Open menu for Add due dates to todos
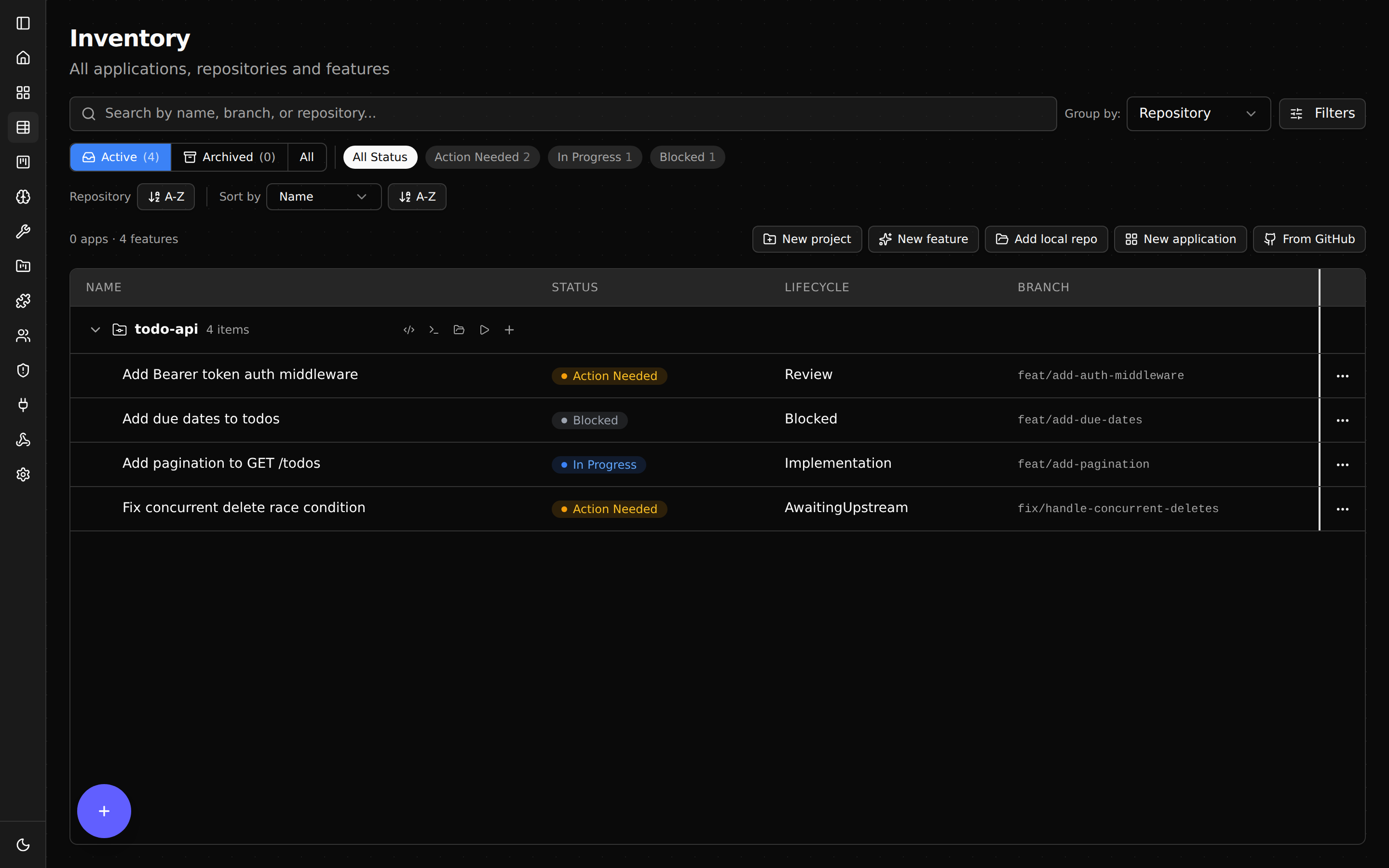 click(1342, 420)
